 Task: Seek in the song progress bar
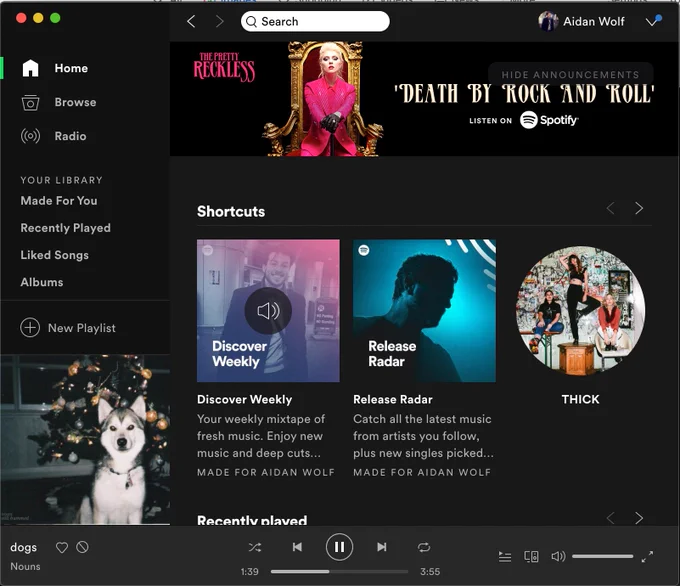coord(339,572)
